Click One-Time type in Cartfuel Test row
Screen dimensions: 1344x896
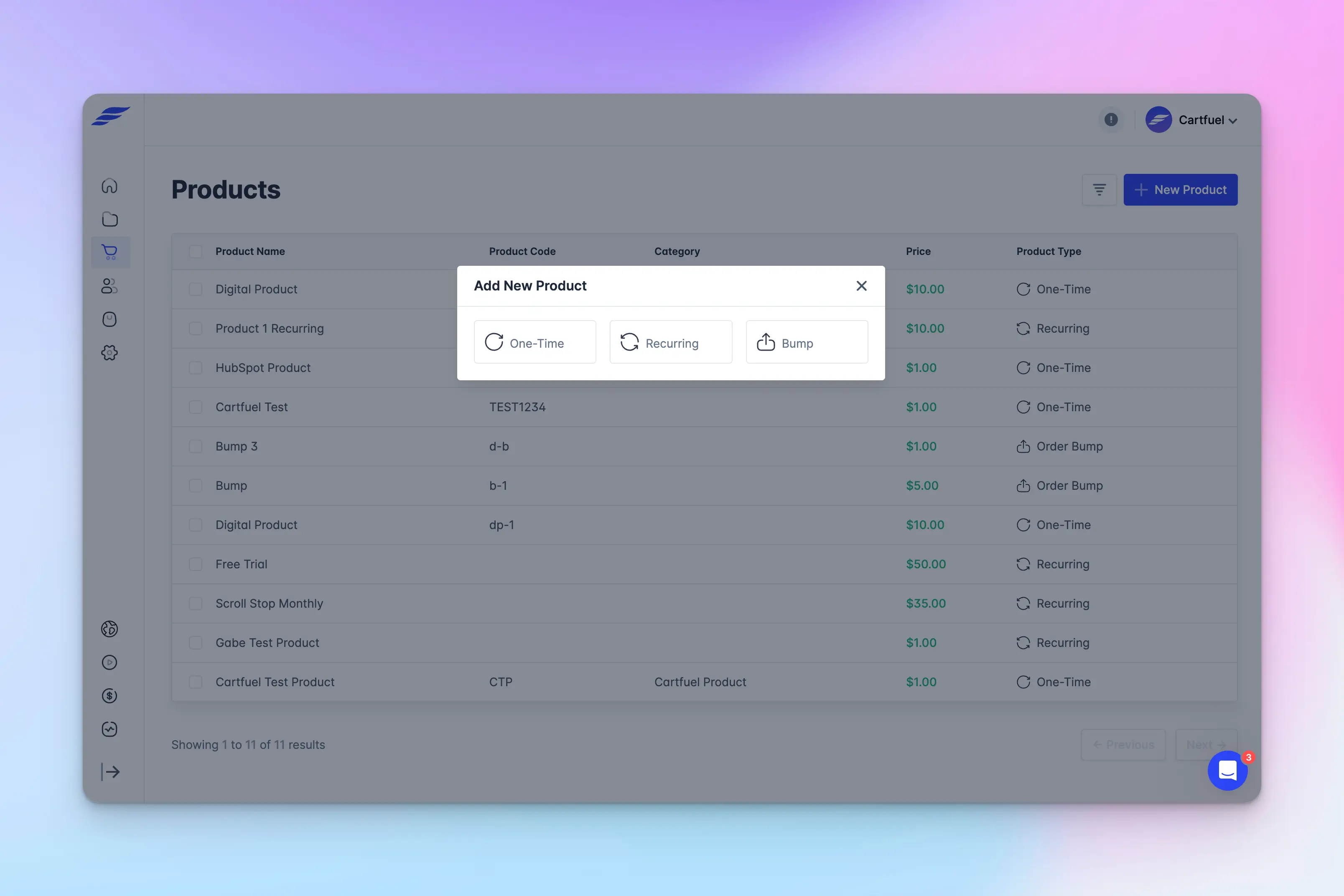pyautogui.click(x=1054, y=407)
